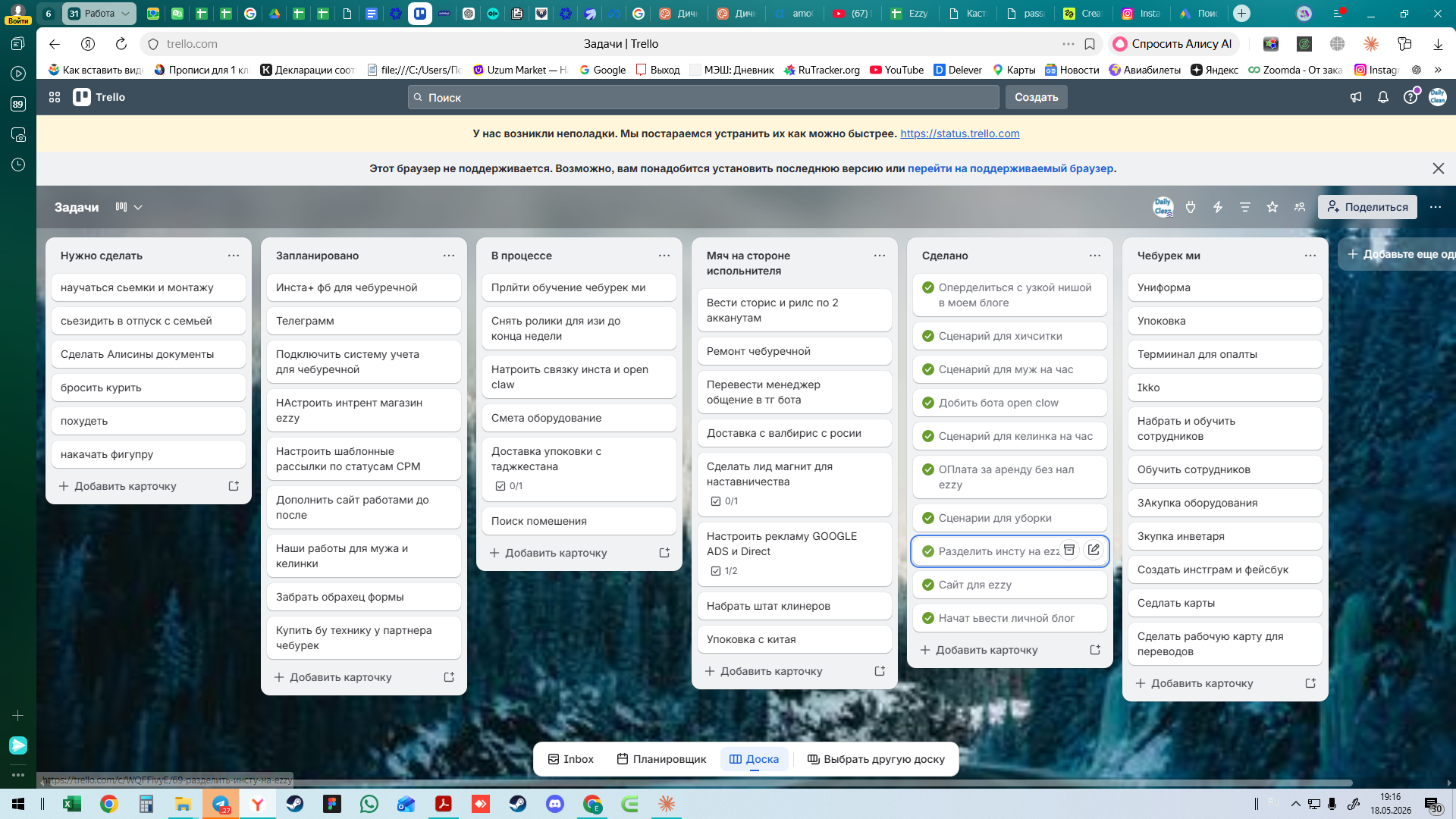The width and height of the screenshot is (1456, 819).
Task: Switch to Планировщик view
Action: pyautogui.click(x=661, y=759)
